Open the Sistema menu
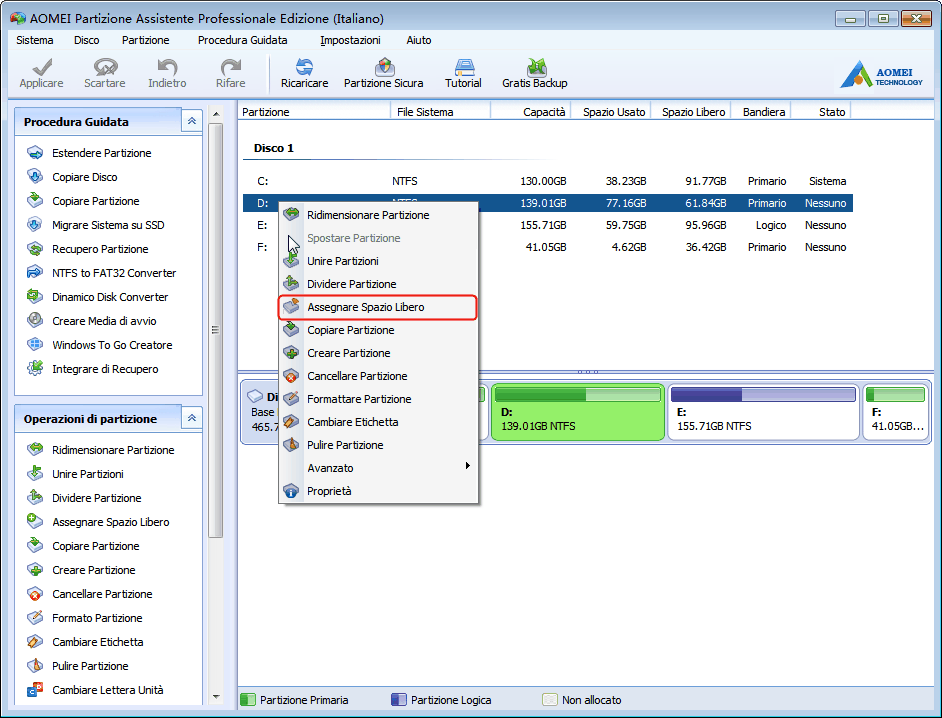 click(35, 40)
